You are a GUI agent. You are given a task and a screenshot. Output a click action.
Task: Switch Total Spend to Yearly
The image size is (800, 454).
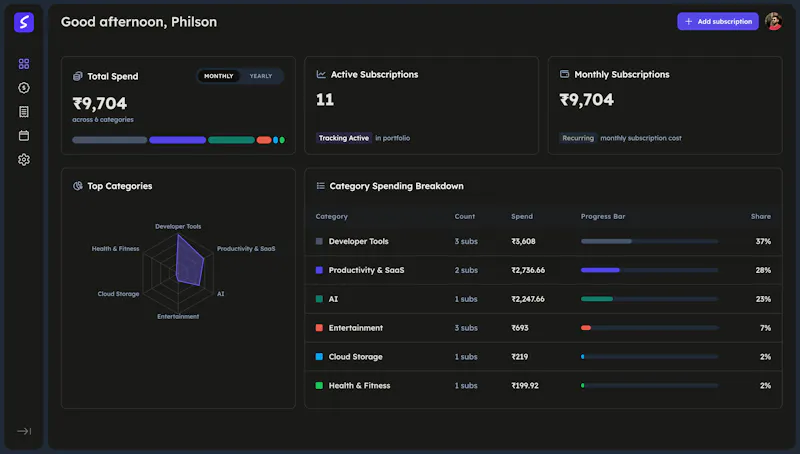pyautogui.click(x=261, y=76)
